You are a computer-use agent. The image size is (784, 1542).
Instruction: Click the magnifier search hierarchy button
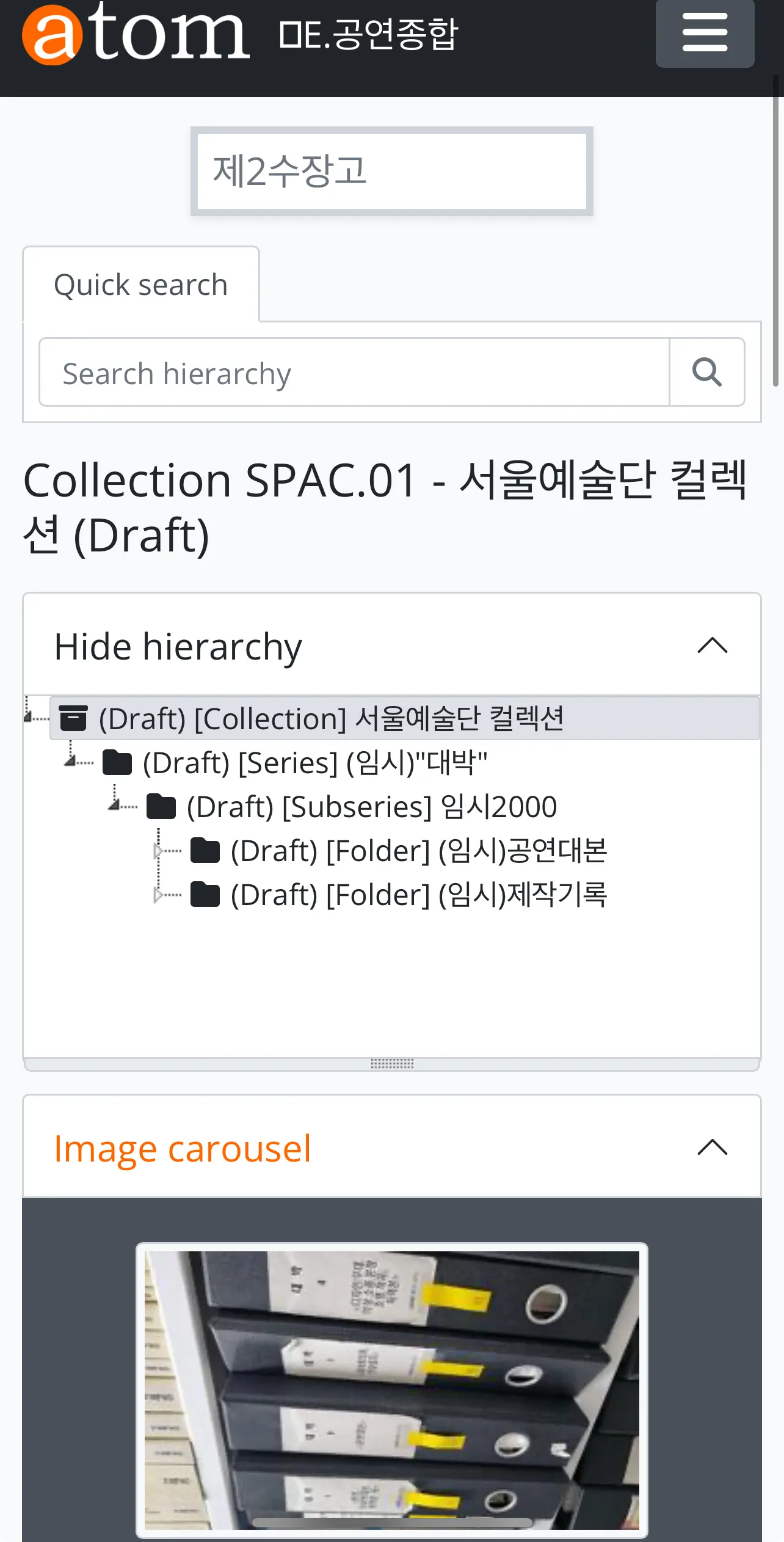pos(706,372)
